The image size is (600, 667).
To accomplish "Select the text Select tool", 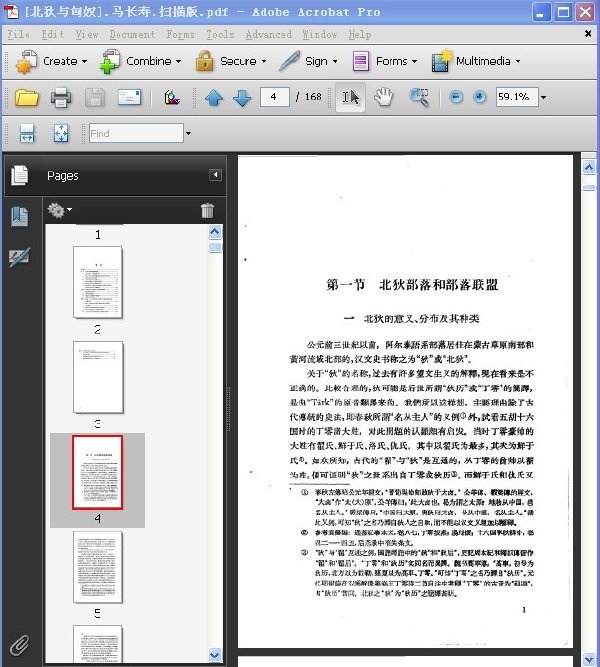I will pos(350,97).
